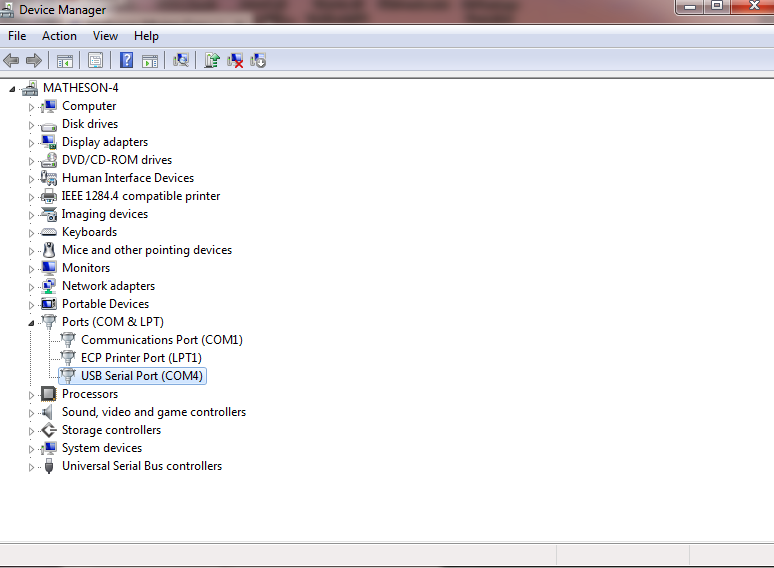Viewport: 774px width, 568px height.
Task: Click Update Driver Software toolbar icon
Action: point(212,60)
